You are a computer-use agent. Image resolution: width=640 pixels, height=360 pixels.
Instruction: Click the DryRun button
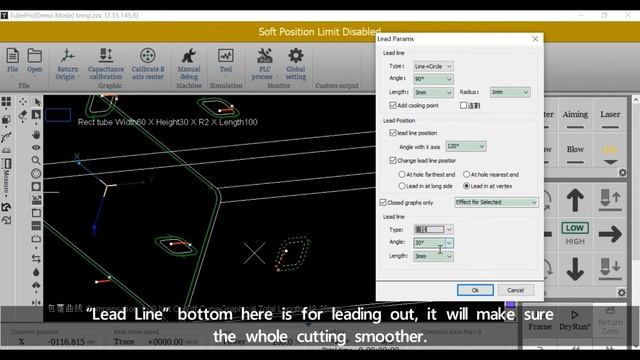[x=574, y=320]
